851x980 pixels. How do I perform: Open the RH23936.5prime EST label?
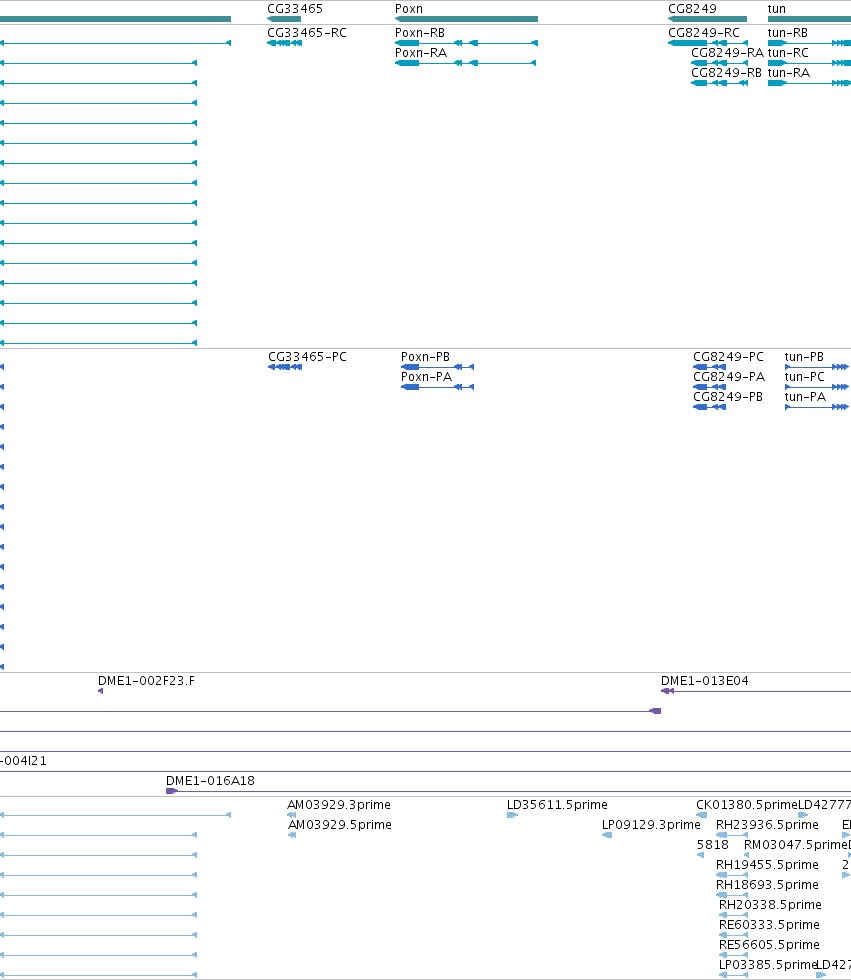(767, 824)
